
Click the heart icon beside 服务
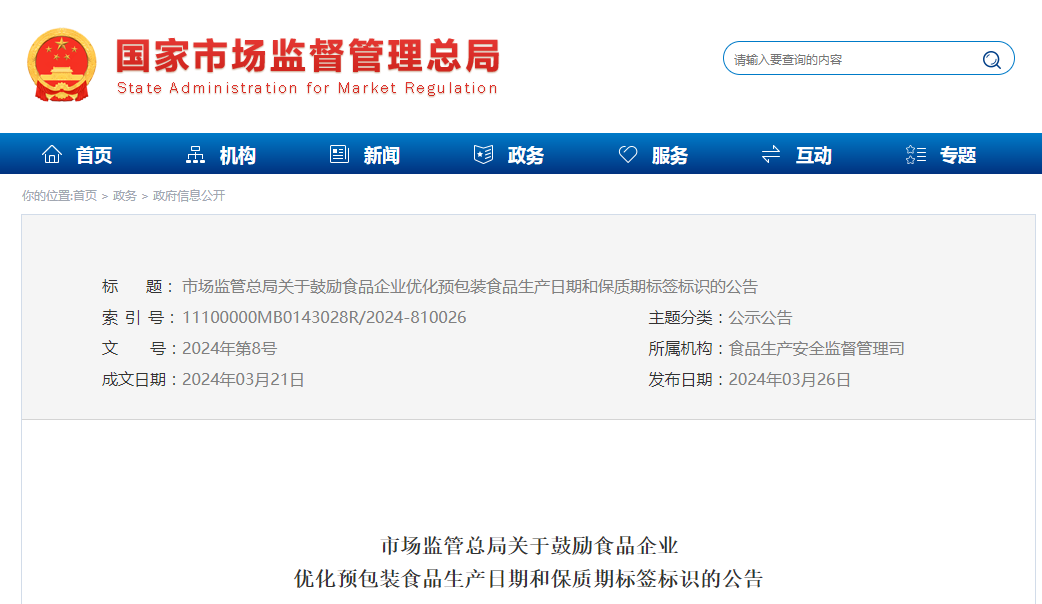(627, 153)
